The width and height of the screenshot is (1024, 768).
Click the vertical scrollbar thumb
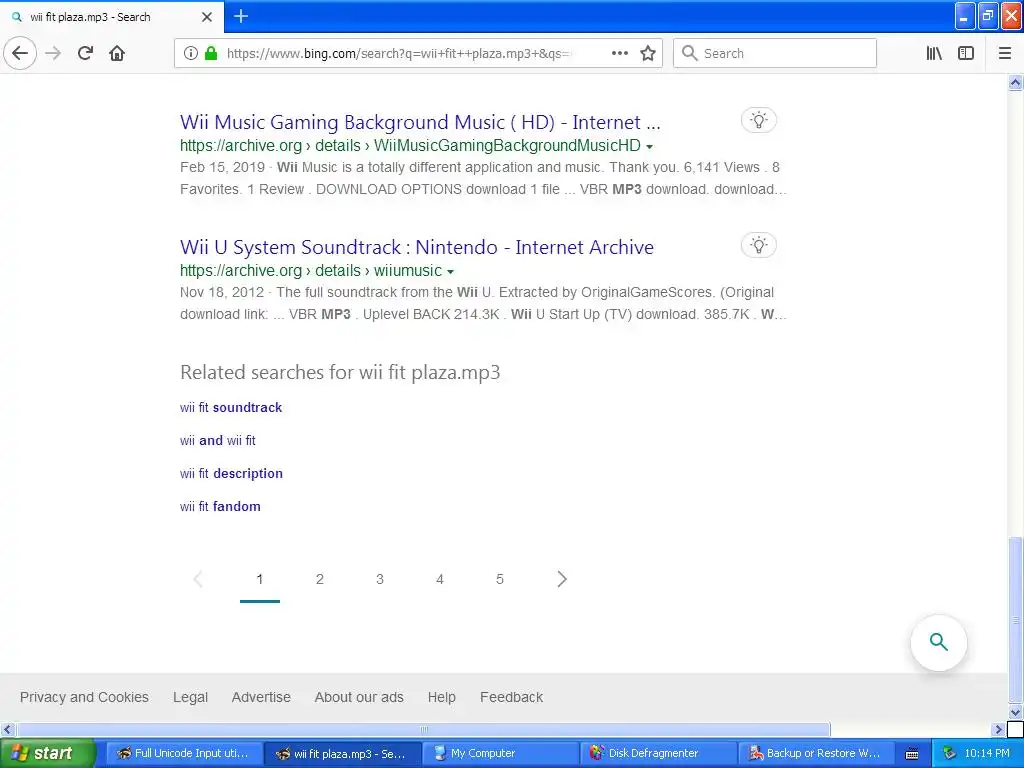point(1016,620)
